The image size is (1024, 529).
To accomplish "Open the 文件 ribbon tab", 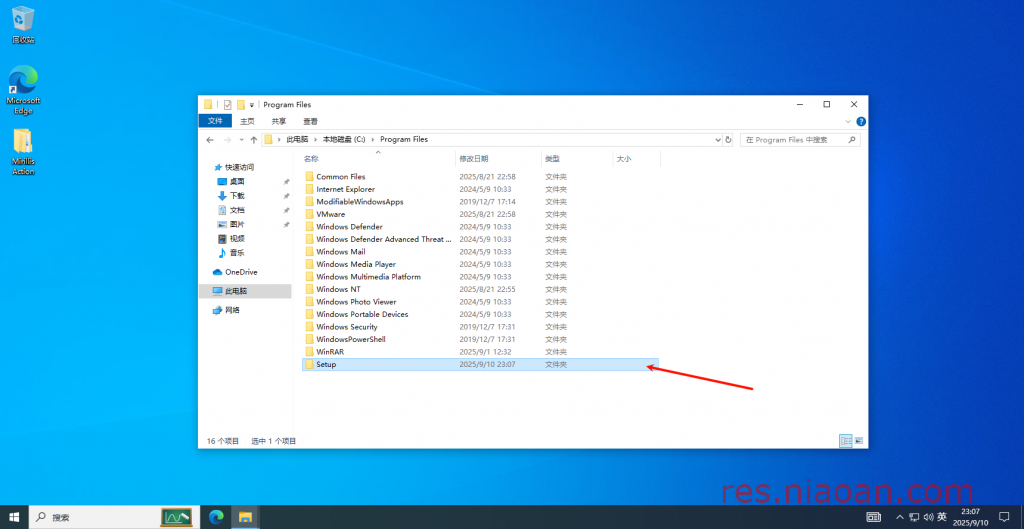I will [x=215, y=121].
